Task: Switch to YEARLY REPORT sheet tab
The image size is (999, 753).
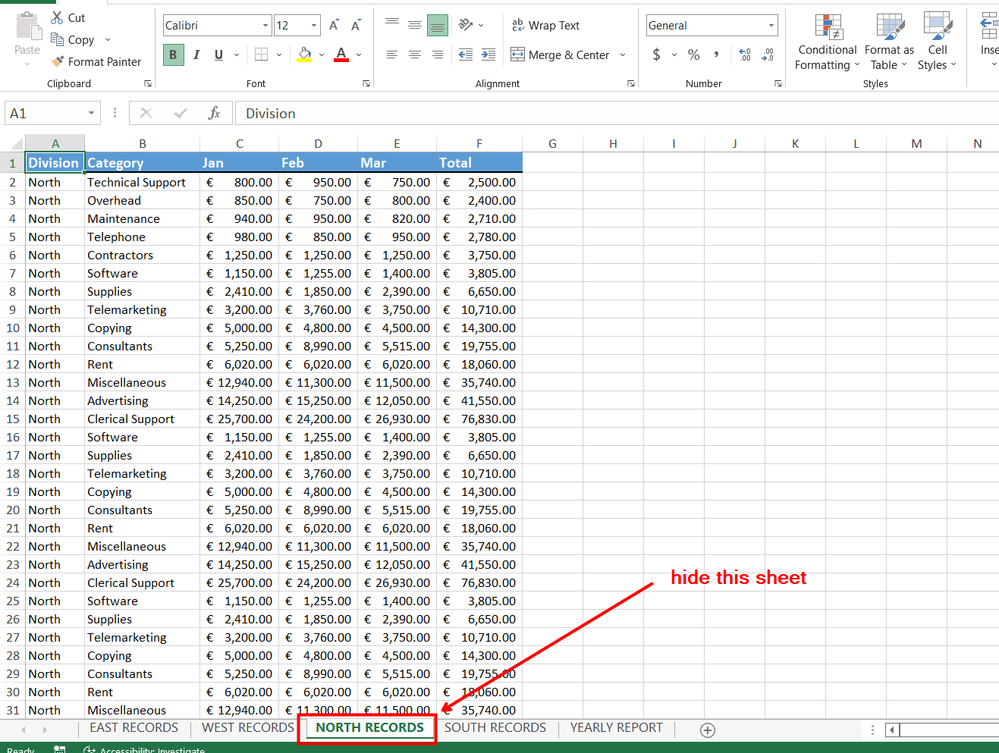Action: click(x=616, y=728)
